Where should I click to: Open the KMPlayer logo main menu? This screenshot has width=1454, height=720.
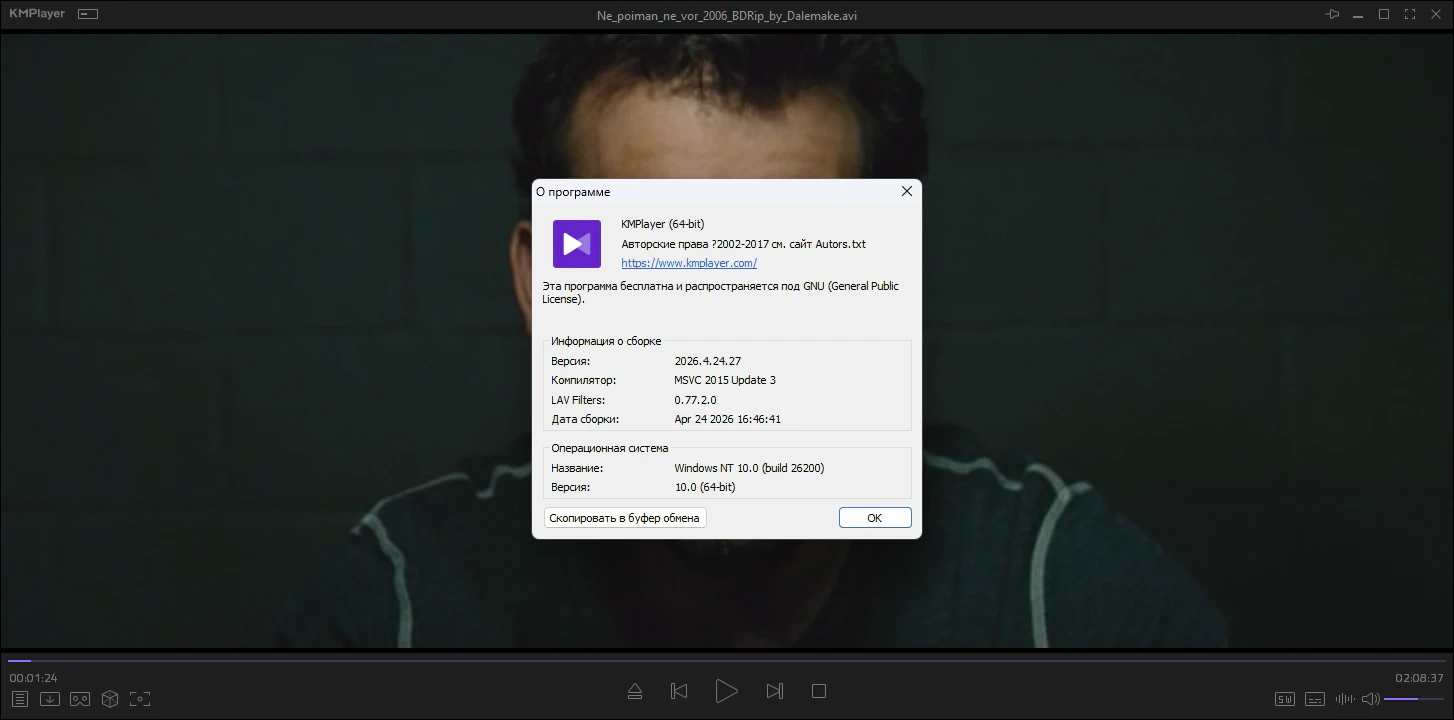click(x=36, y=14)
